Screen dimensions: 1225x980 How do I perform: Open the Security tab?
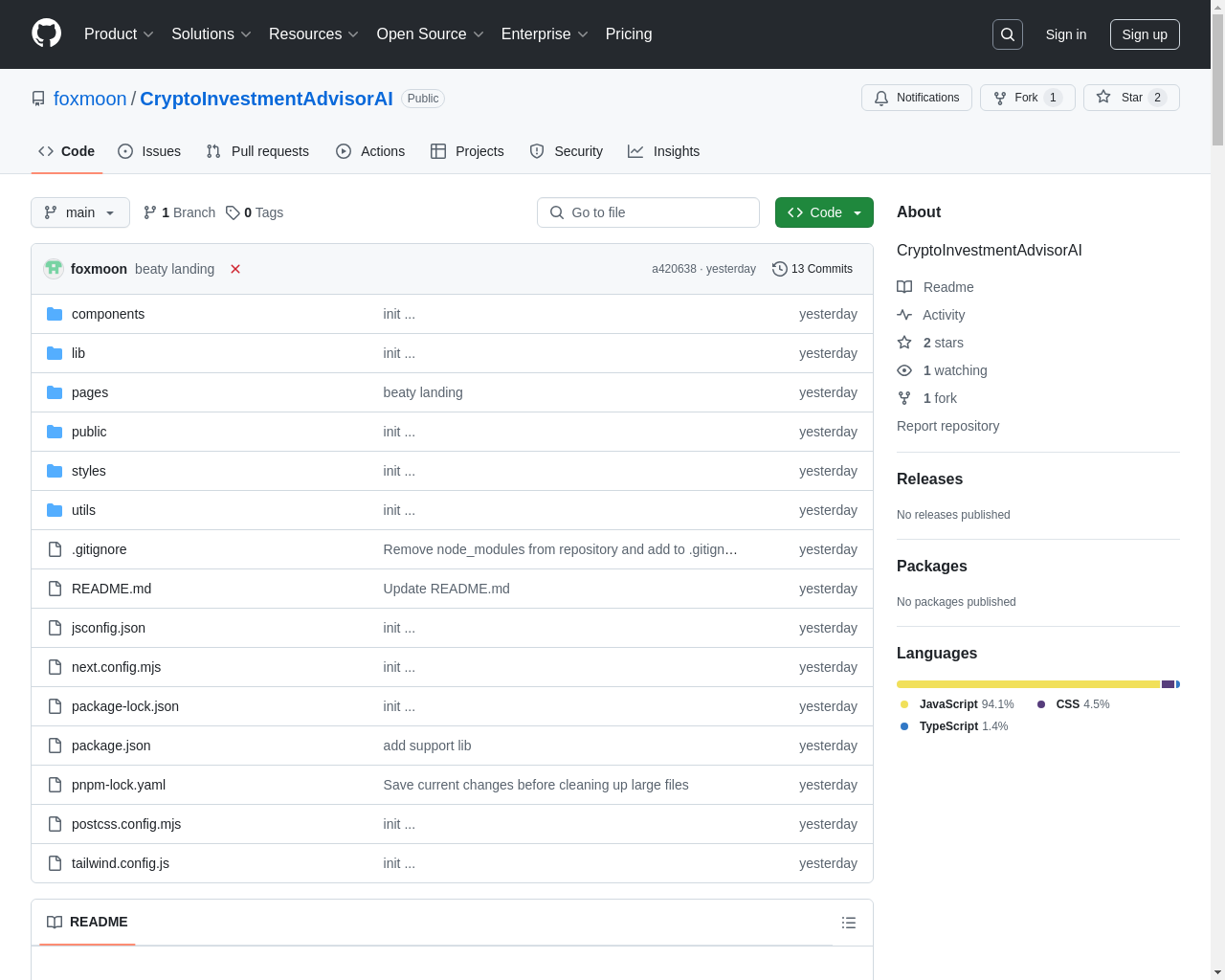click(x=567, y=151)
